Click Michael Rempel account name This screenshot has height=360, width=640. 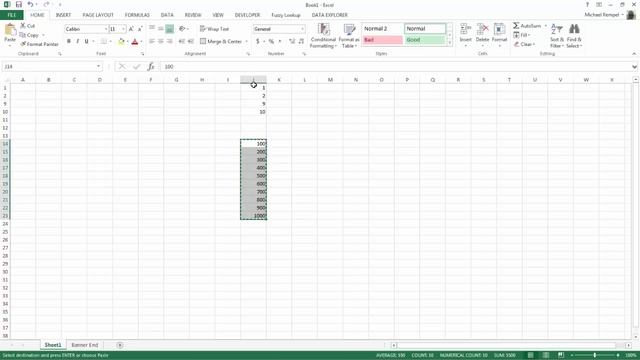point(602,15)
